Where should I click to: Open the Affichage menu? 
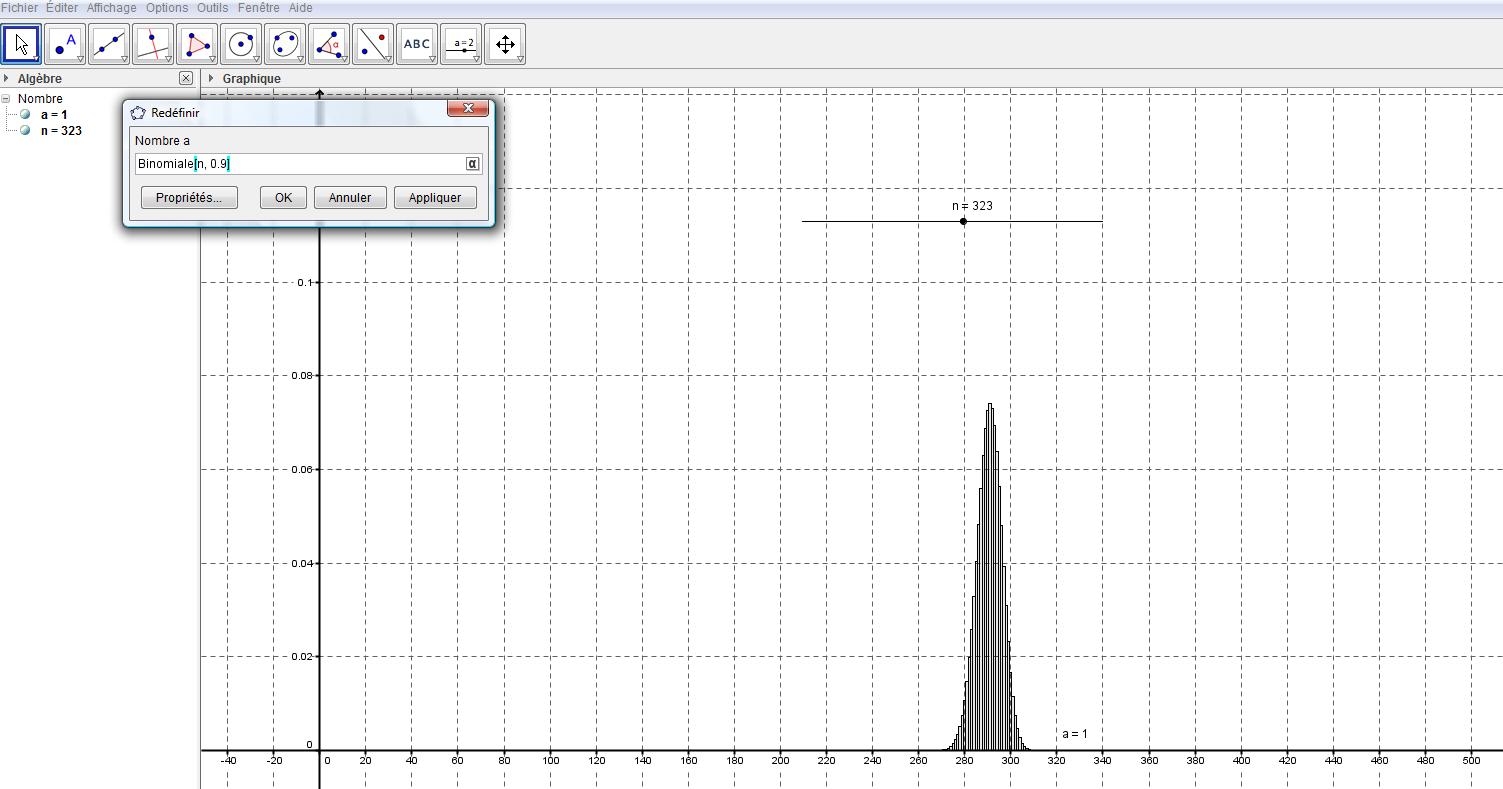[x=111, y=8]
